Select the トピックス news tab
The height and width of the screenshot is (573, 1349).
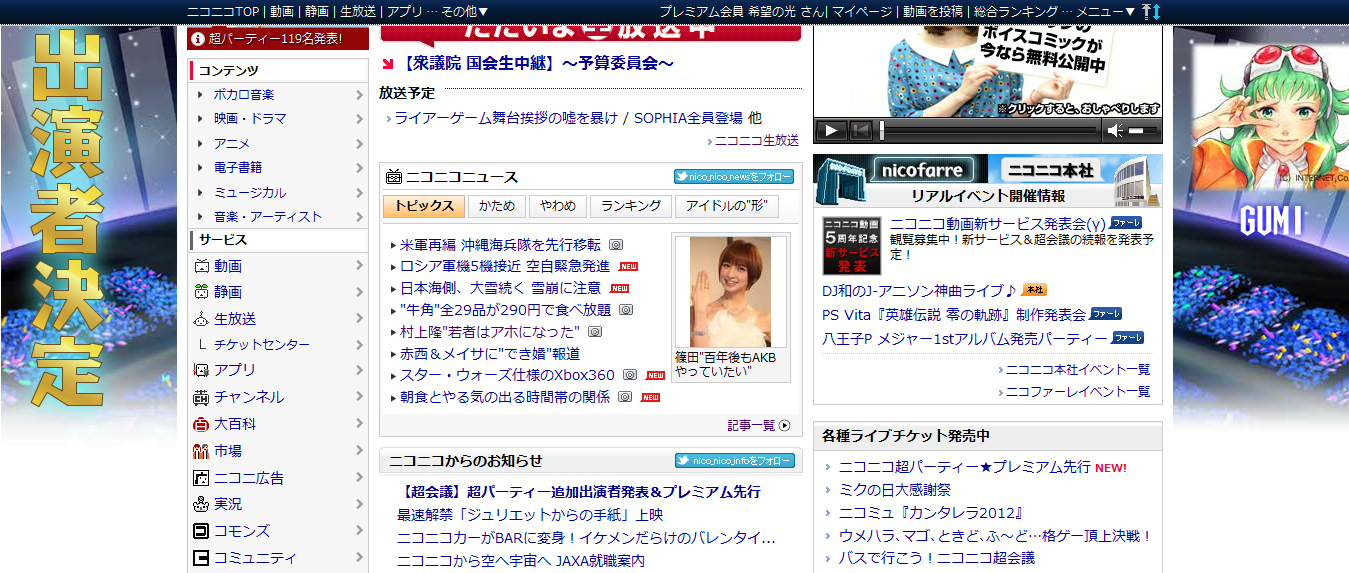(x=424, y=206)
